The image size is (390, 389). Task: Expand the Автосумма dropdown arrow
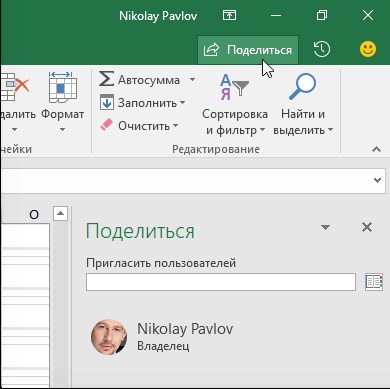pos(192,80)
